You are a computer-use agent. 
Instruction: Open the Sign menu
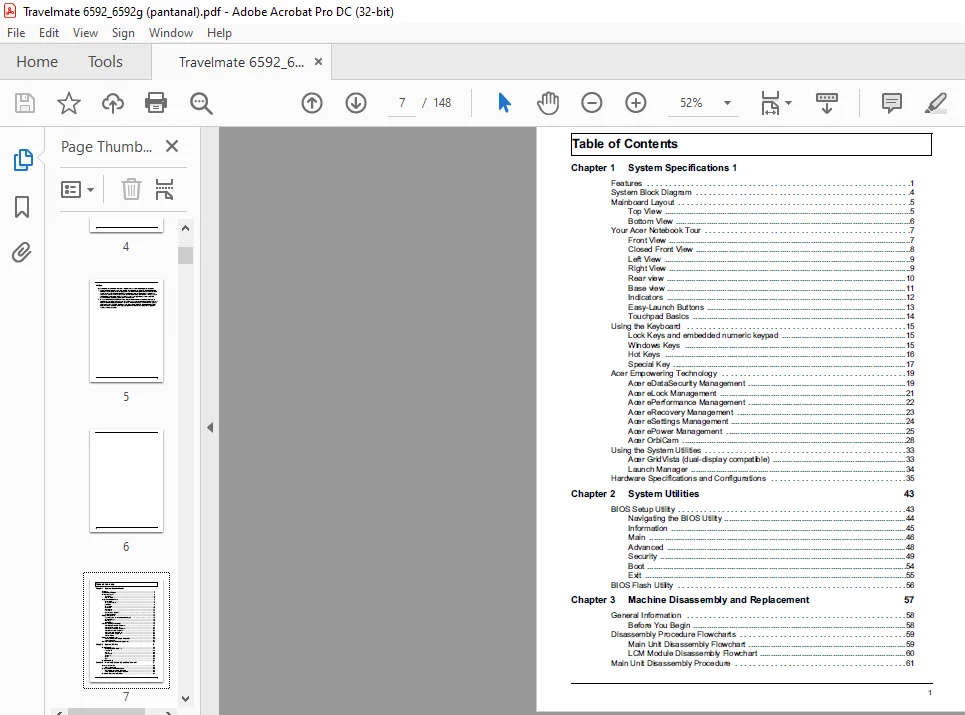(x=123, y=33)
